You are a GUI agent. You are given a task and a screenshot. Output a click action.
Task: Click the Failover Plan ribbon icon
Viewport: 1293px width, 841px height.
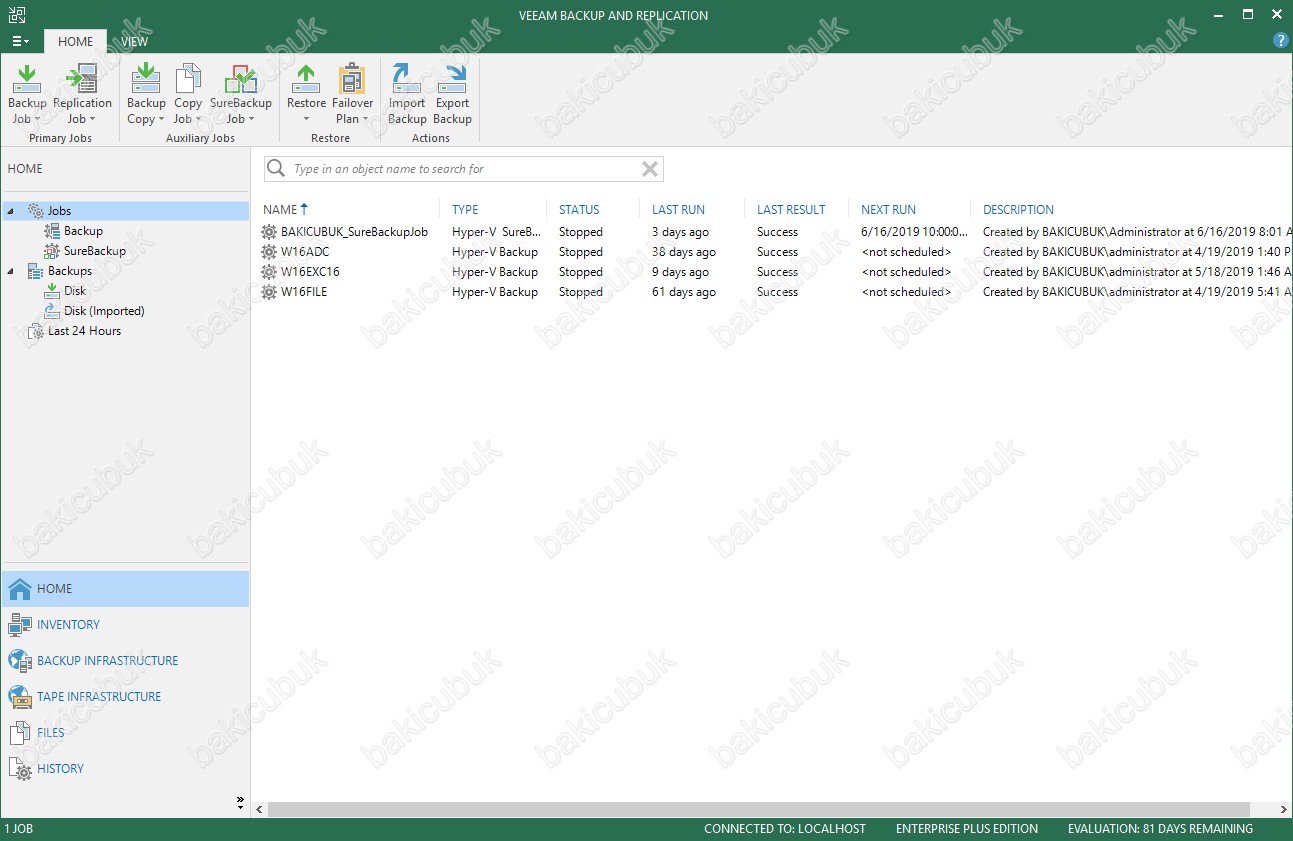click(x=352, y=78)
